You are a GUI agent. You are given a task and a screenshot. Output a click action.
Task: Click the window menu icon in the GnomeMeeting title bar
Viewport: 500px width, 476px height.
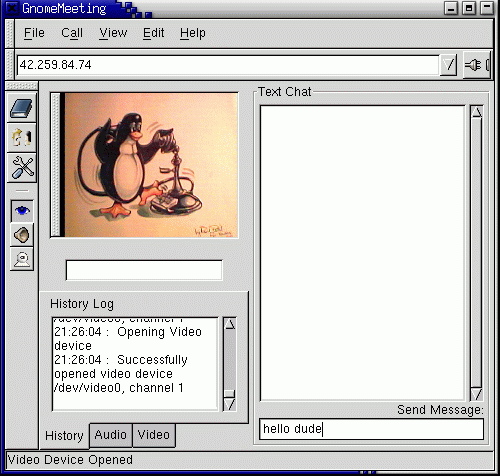[x=12, y=8]
